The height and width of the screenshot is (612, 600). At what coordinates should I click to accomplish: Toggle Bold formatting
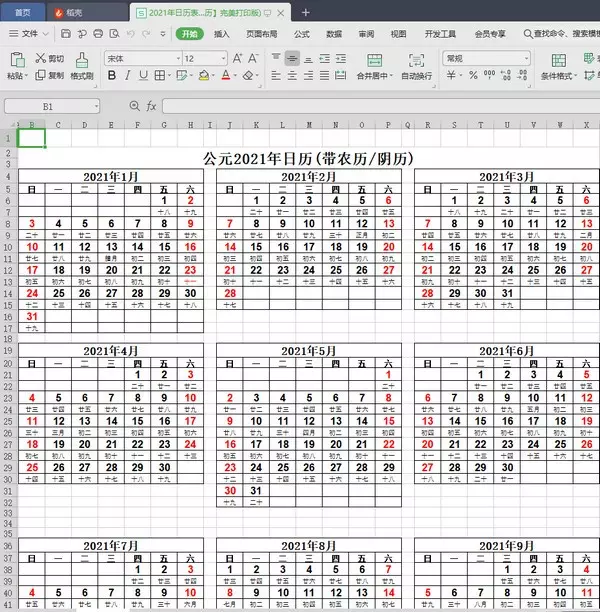pos(111,75)
